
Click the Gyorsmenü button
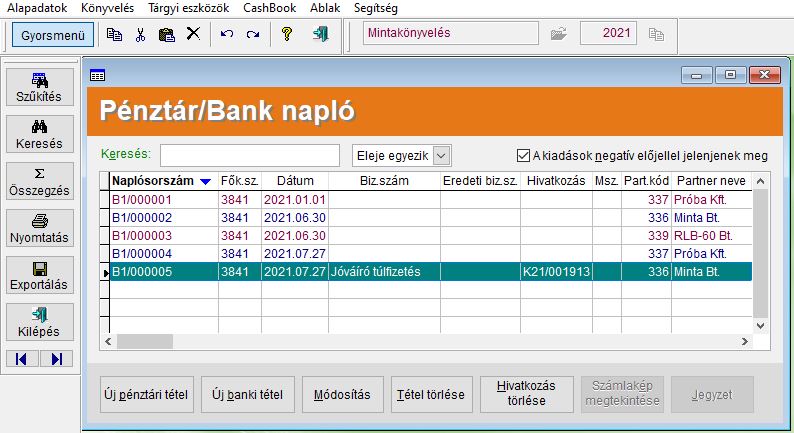click(53, 35)
